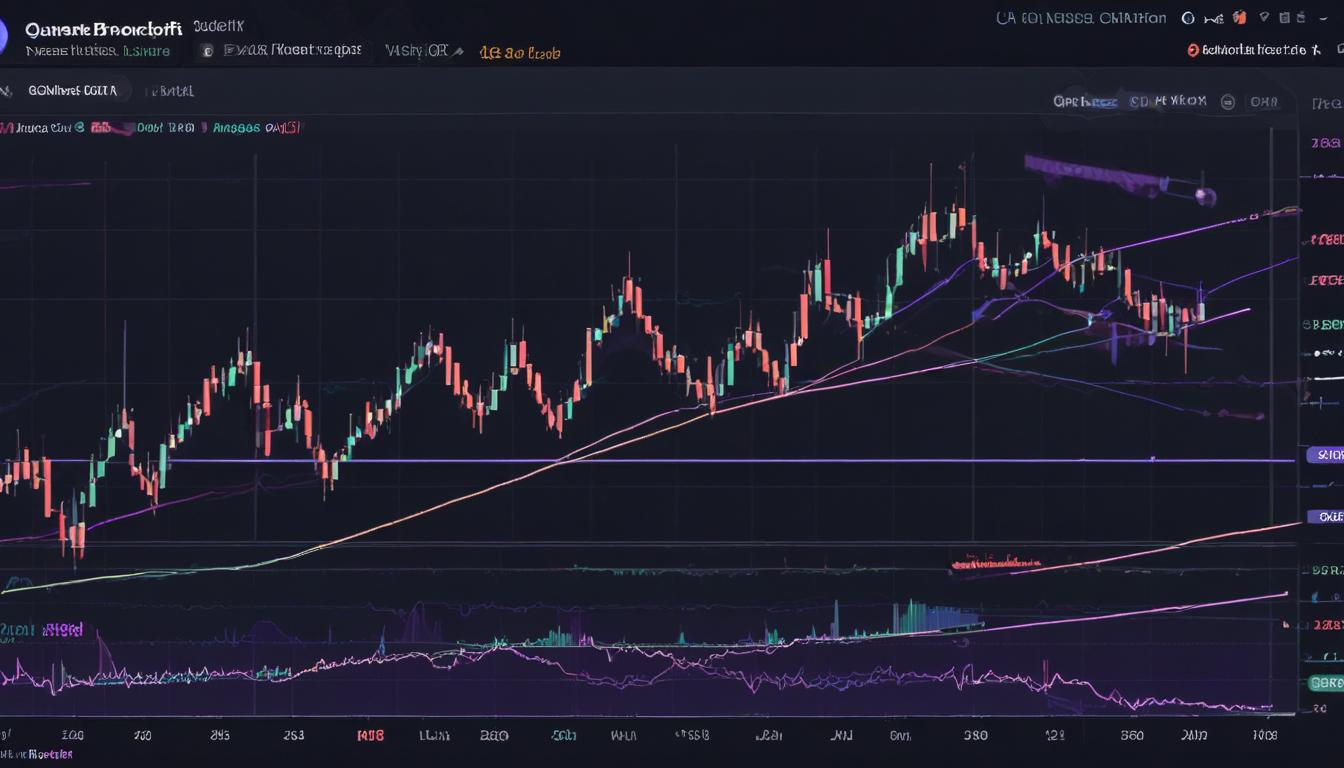
Task: Open the timeframe dropdown arrow
Action: coord(459,51)
